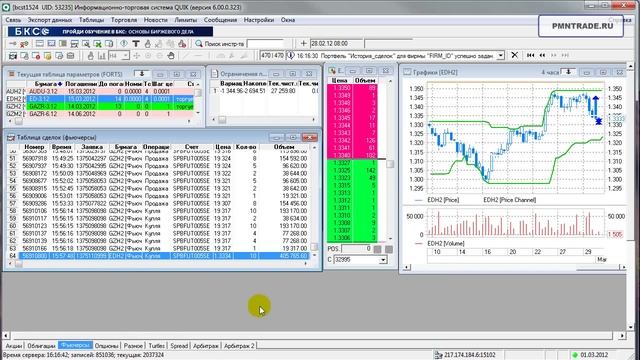
Task: Click the EDH2 [Price Channel] legend label
Action: 509,200
